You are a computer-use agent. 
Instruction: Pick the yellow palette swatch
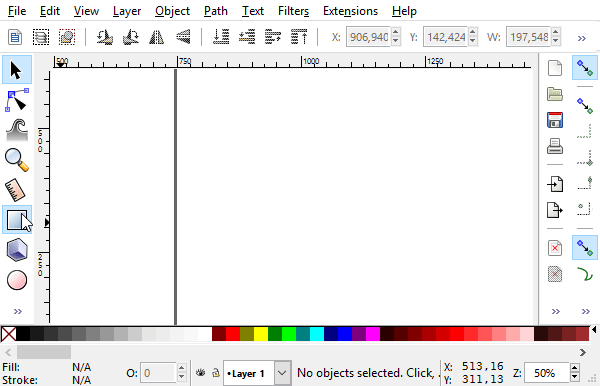(261, 334)
